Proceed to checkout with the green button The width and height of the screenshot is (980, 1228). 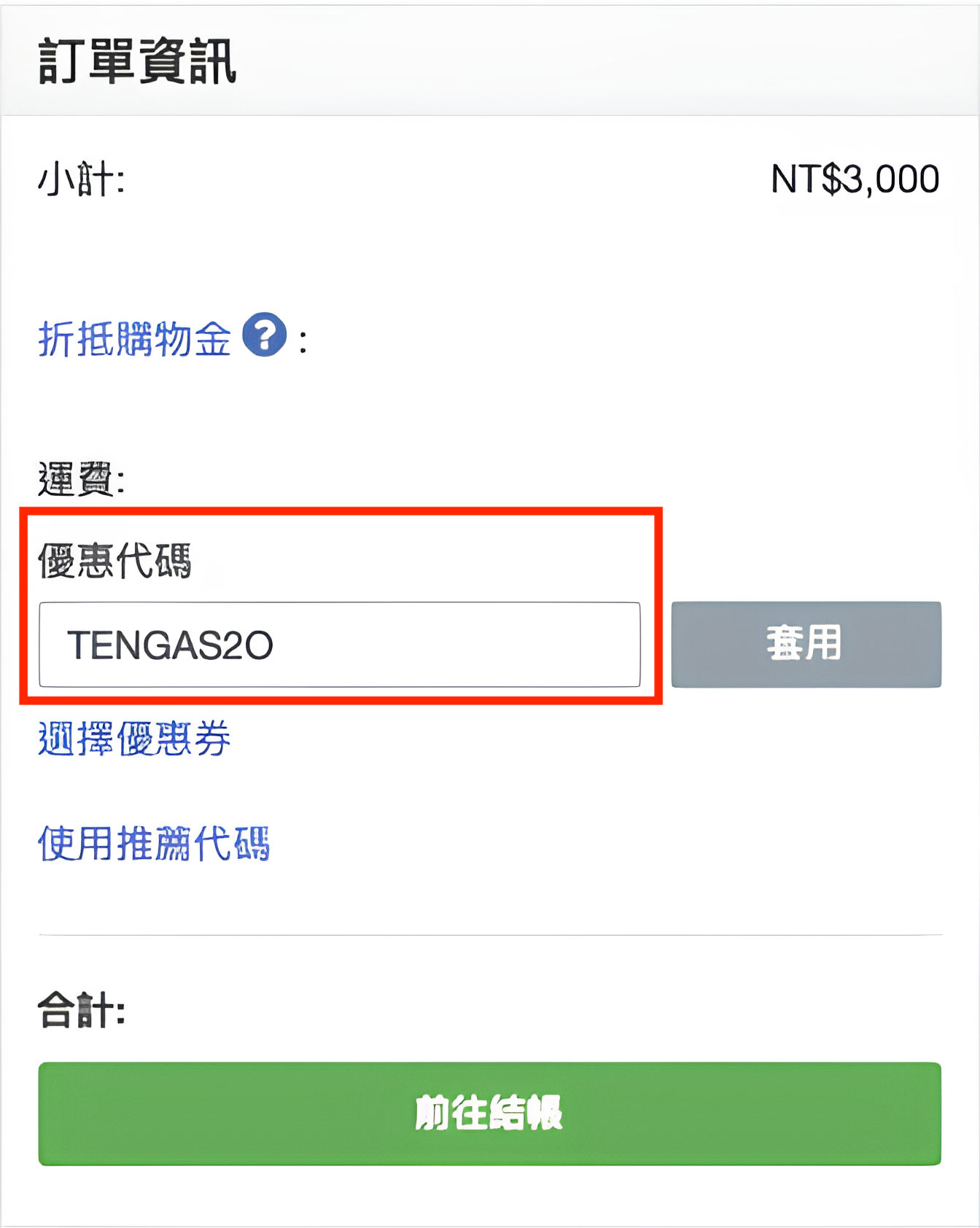(489, 1114)
